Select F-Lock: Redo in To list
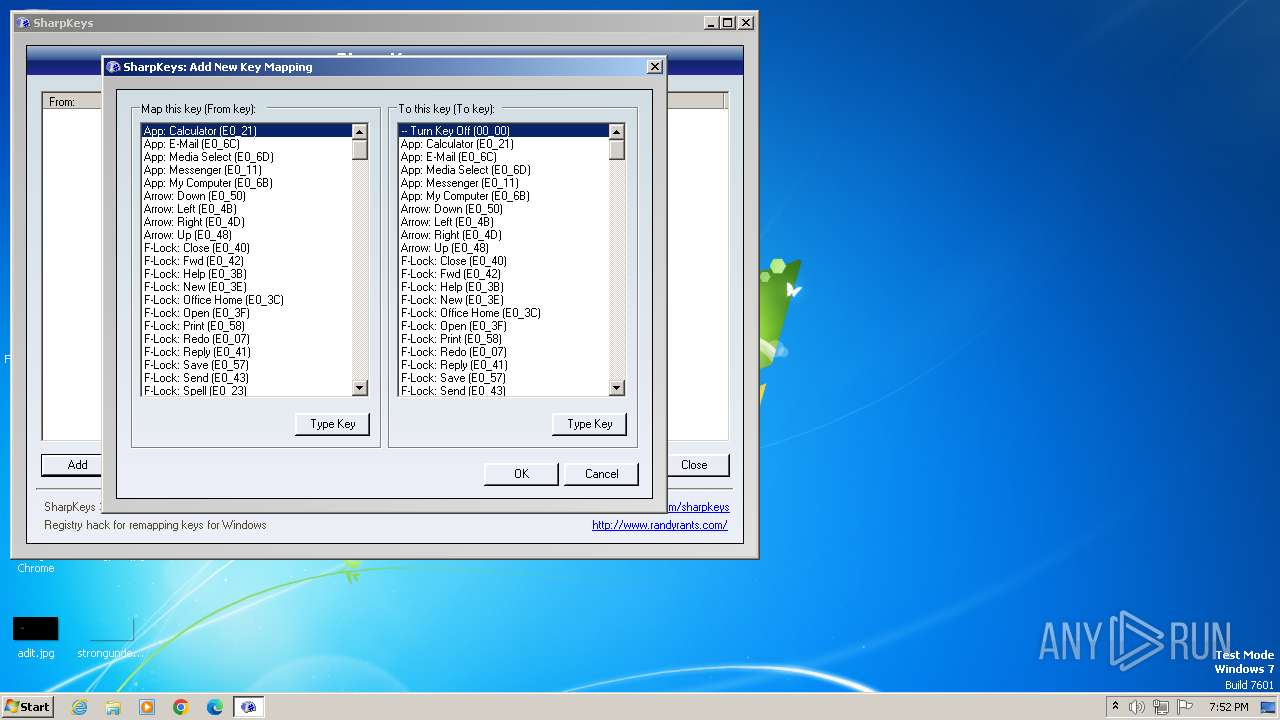The image size is (1280, 720). tap(504, 352)
